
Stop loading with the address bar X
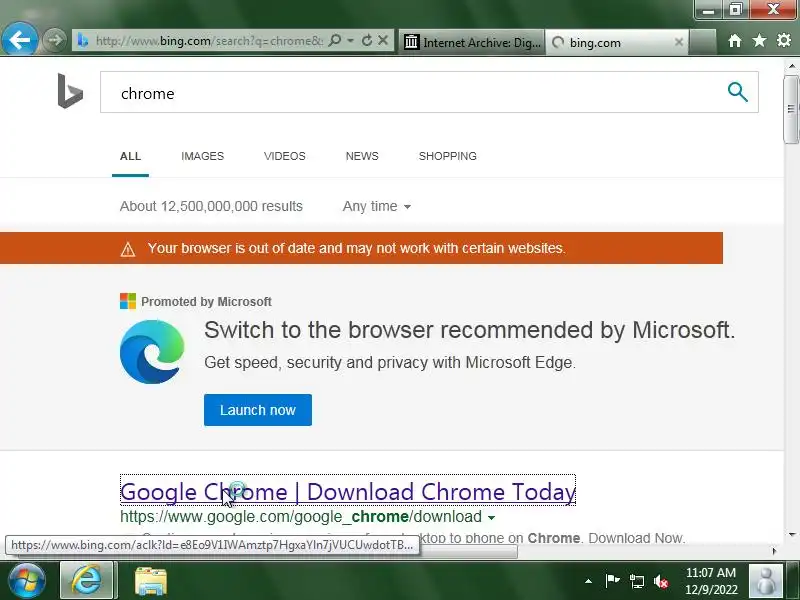click(383, 40)
